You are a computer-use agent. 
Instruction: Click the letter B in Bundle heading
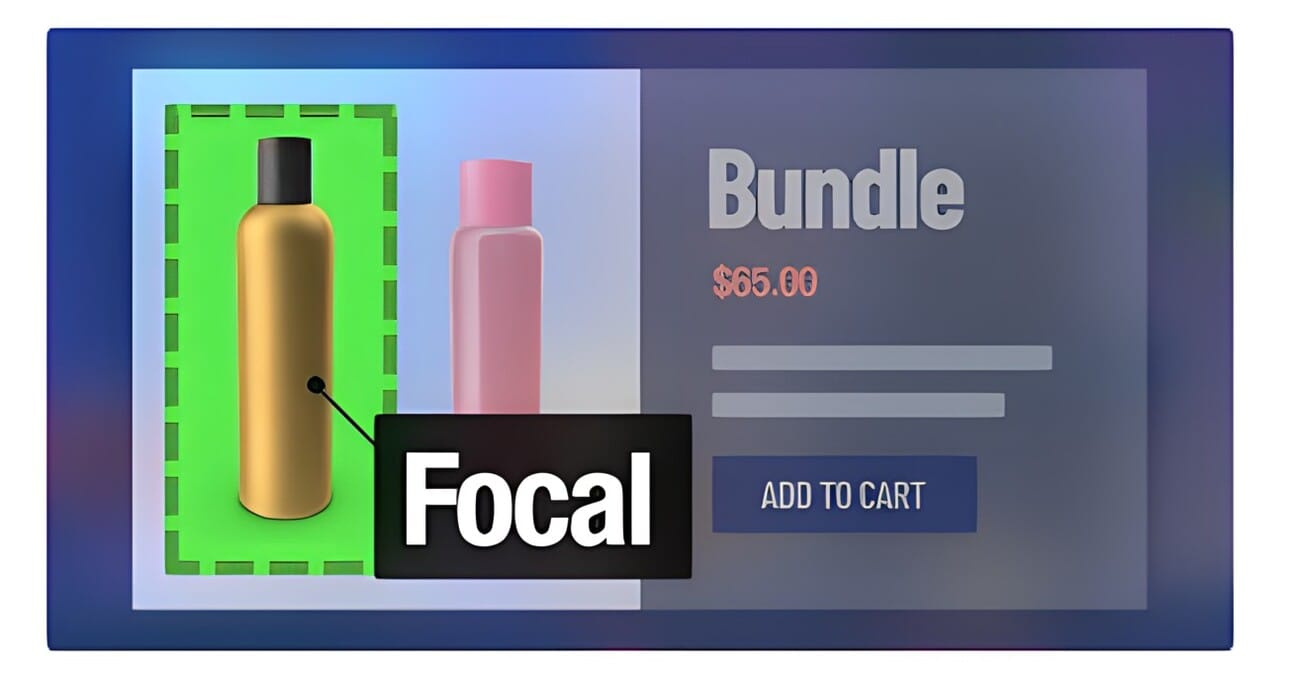[x=733, y=190]
